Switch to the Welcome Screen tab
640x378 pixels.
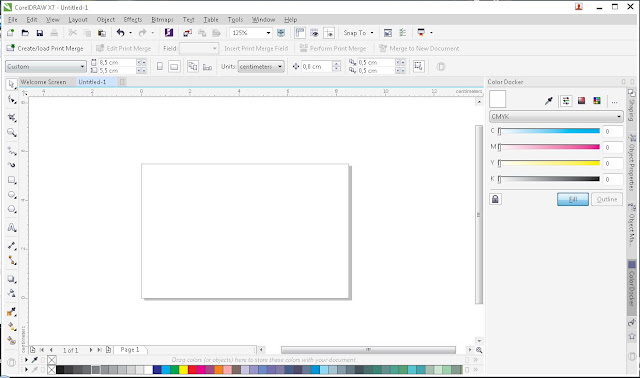point(43,82)
